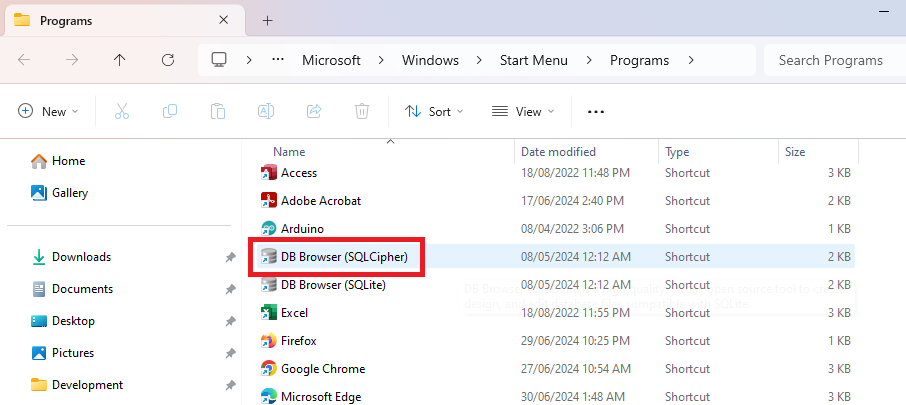
Task: Open the See more ellipsis menu
Action: click(x=596, y=112)
